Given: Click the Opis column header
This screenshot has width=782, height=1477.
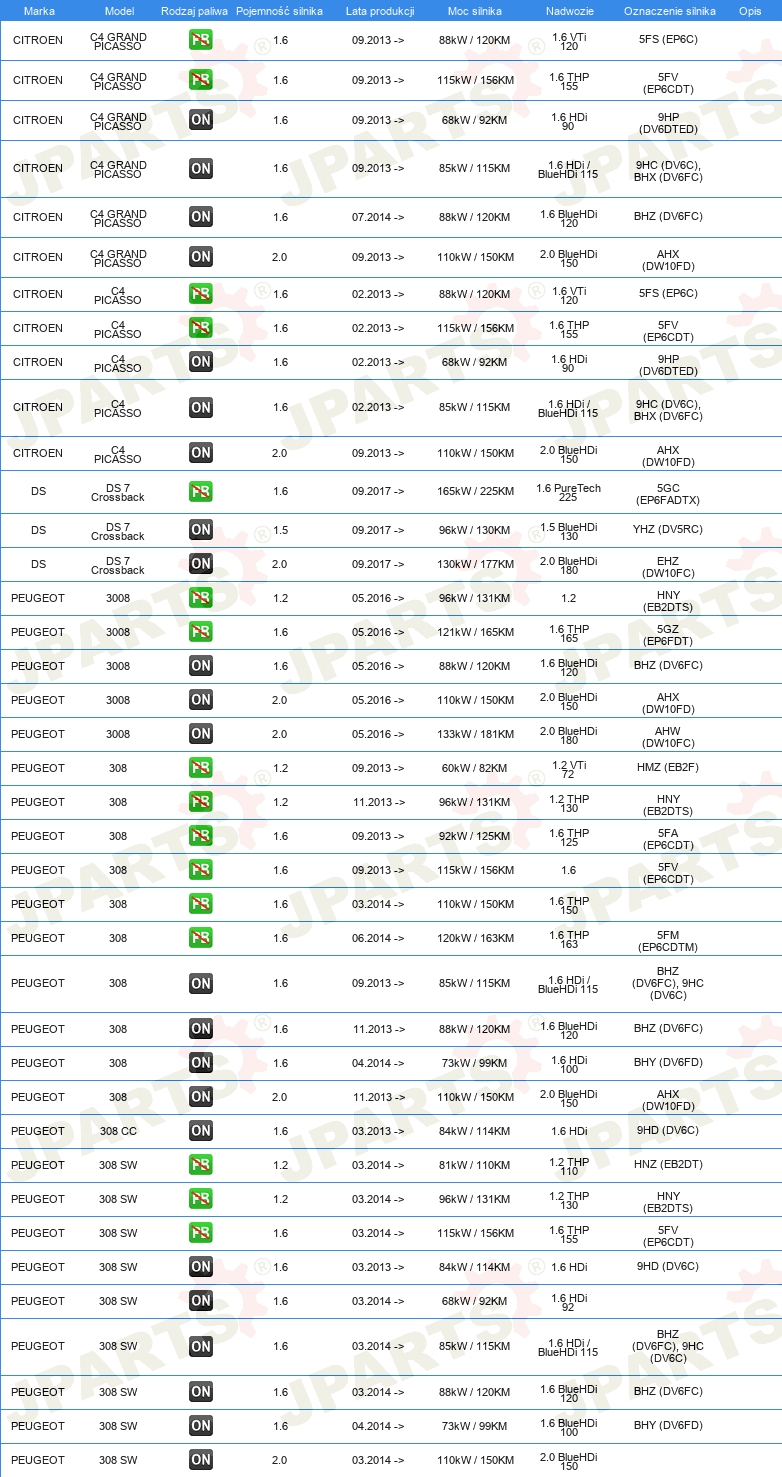Looking at the screenshot, I should click(x=749, y=10).
